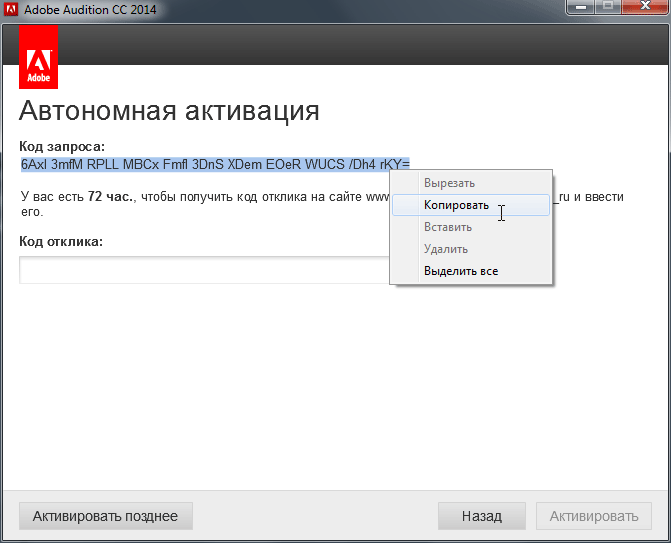Choose Копировать in the context menu

471,205
